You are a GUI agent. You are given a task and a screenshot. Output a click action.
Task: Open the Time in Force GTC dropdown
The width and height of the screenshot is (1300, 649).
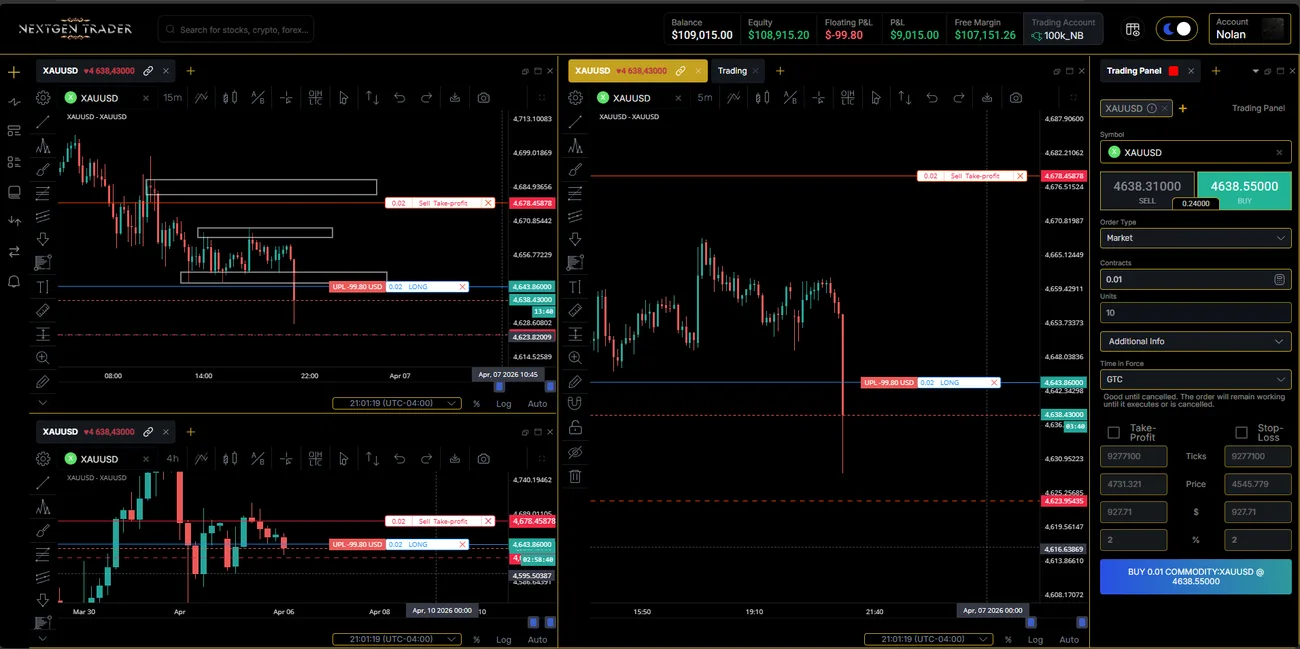click(1195, 380)
